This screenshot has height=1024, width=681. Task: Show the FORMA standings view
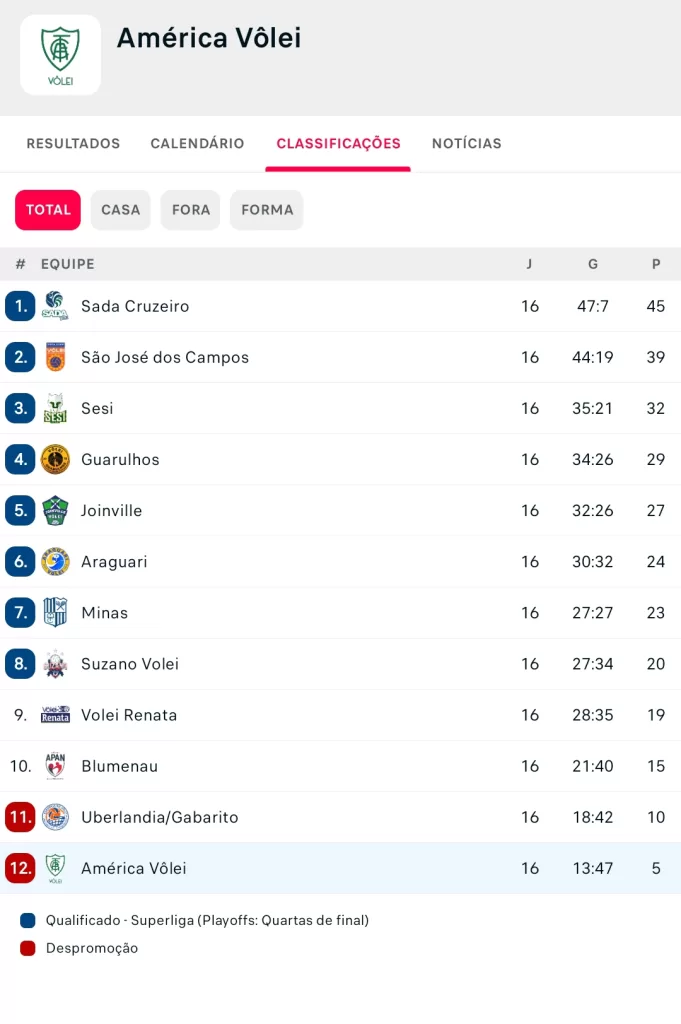coord(267,210)
